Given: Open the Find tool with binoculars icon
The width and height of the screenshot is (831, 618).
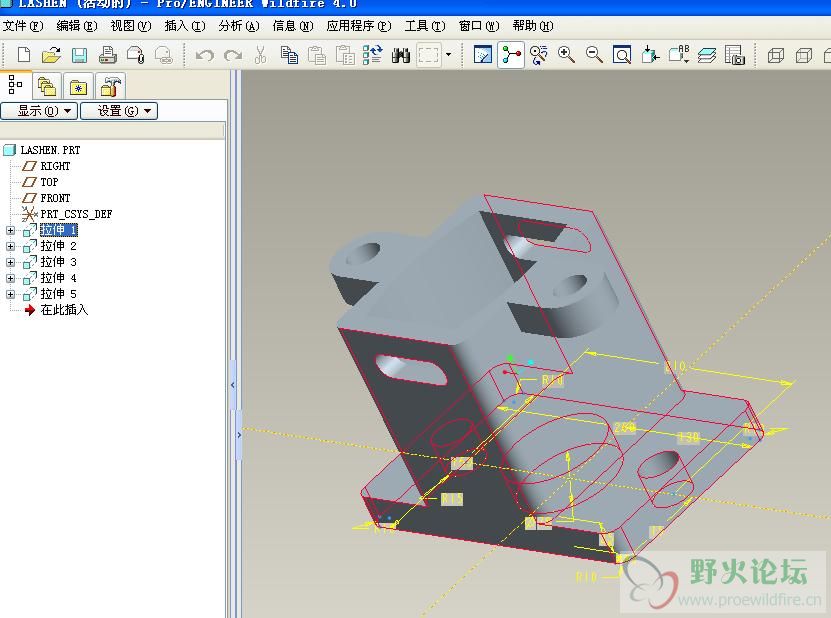Looking at the screenshot, I should tap(401, 55).
